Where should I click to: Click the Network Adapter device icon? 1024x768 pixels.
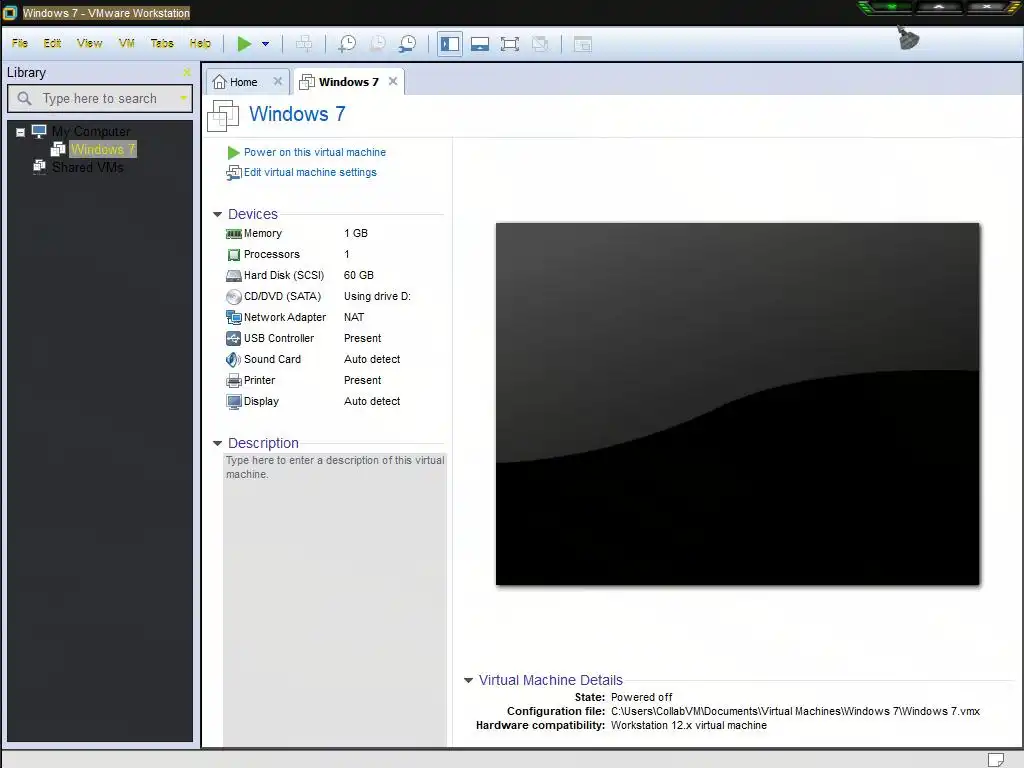click(233, 317)
